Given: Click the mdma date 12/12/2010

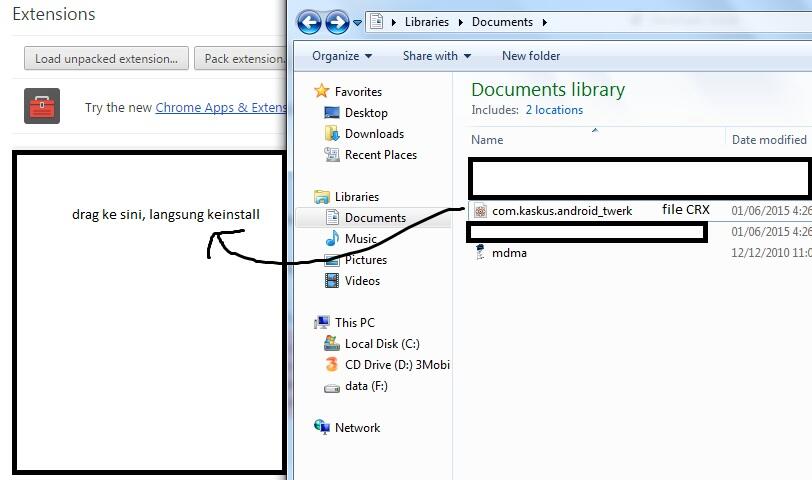Looking at the screenshot, I should 771,253.
